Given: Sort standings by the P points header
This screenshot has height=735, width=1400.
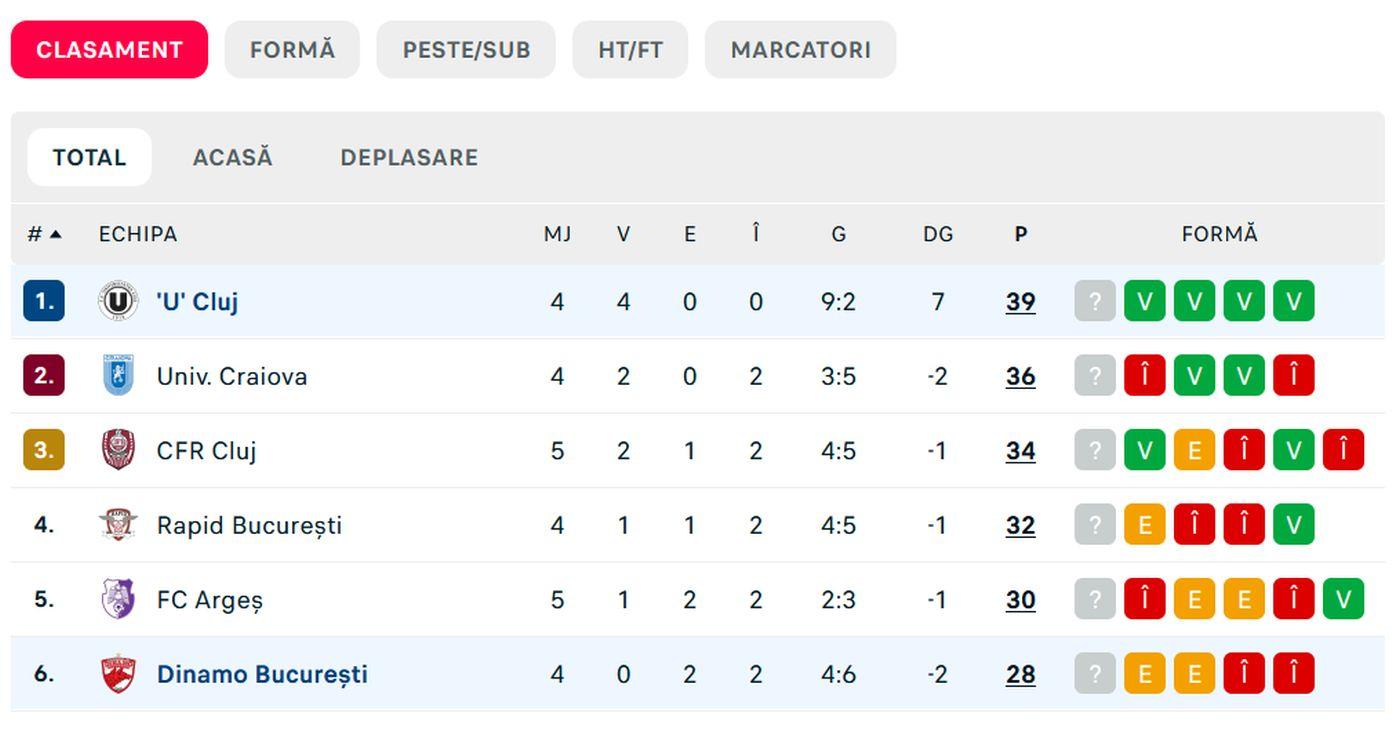Looking at the screenshot, I should pyautogui.click(x=1020, y=234).
